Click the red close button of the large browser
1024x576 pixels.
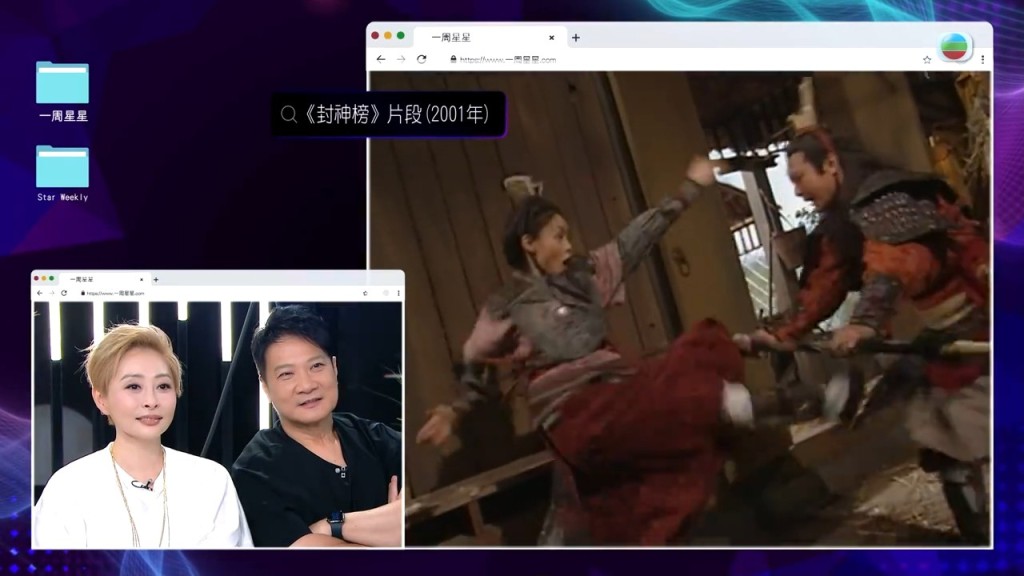point(375,35)
